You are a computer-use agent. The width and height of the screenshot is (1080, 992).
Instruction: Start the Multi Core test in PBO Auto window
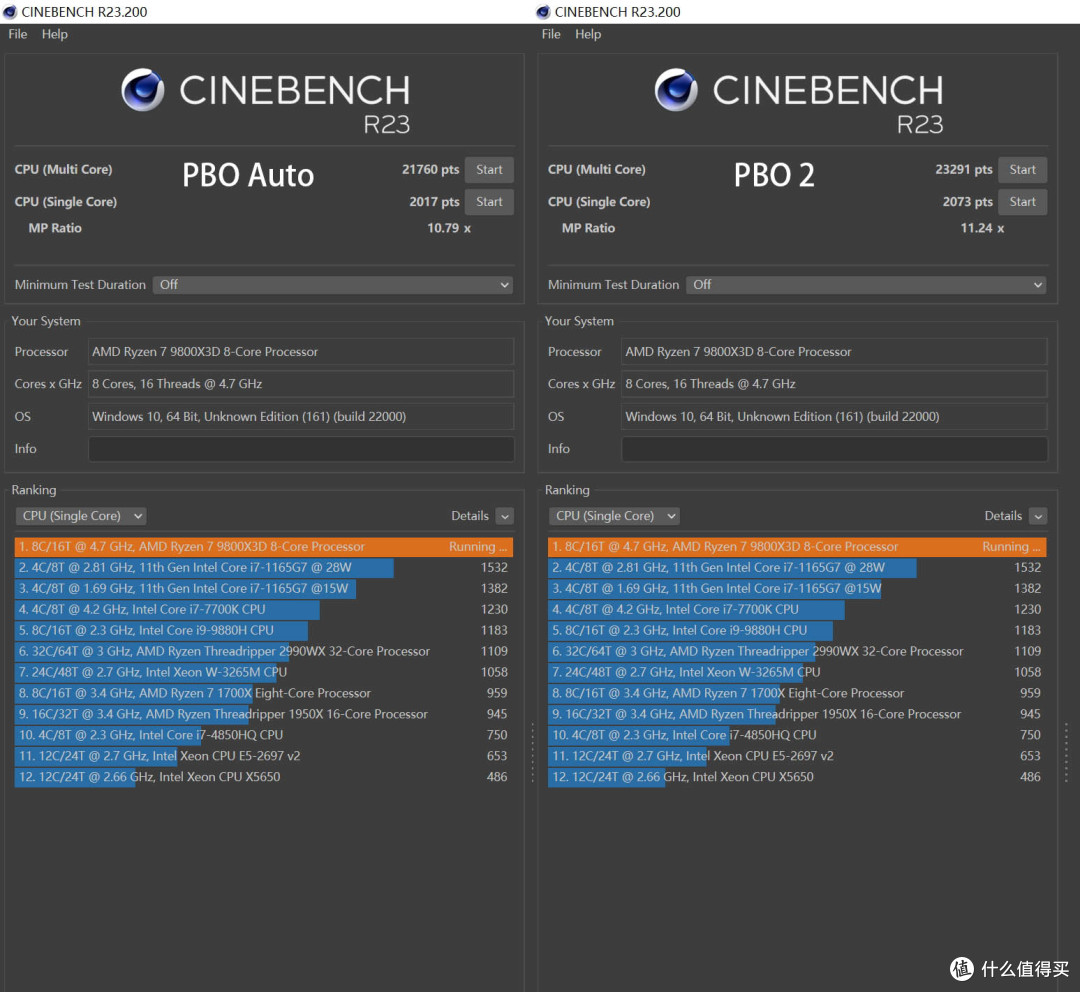489,169
